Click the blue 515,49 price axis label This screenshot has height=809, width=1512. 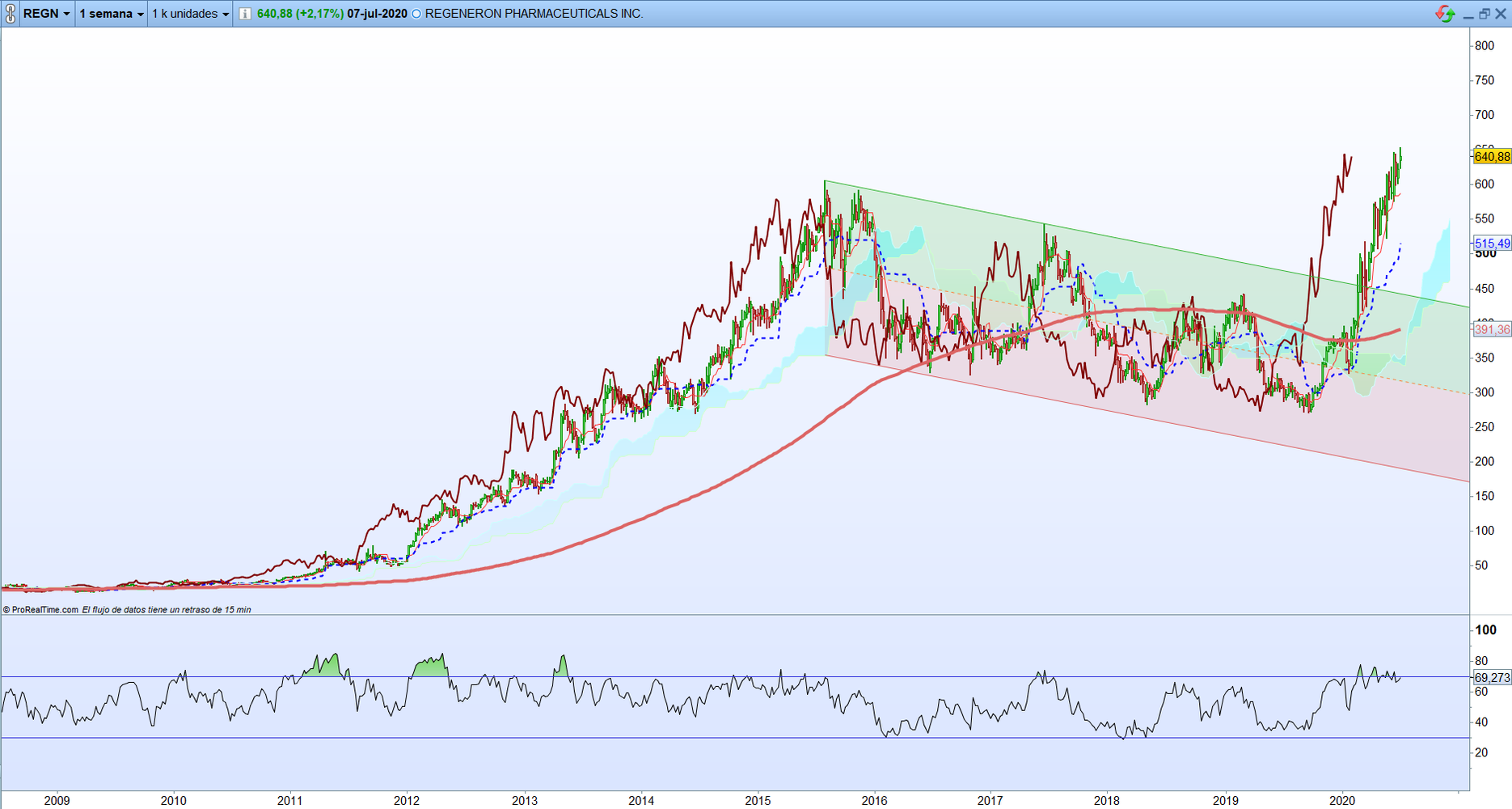pyautogui.click(x=1493, y=244)
